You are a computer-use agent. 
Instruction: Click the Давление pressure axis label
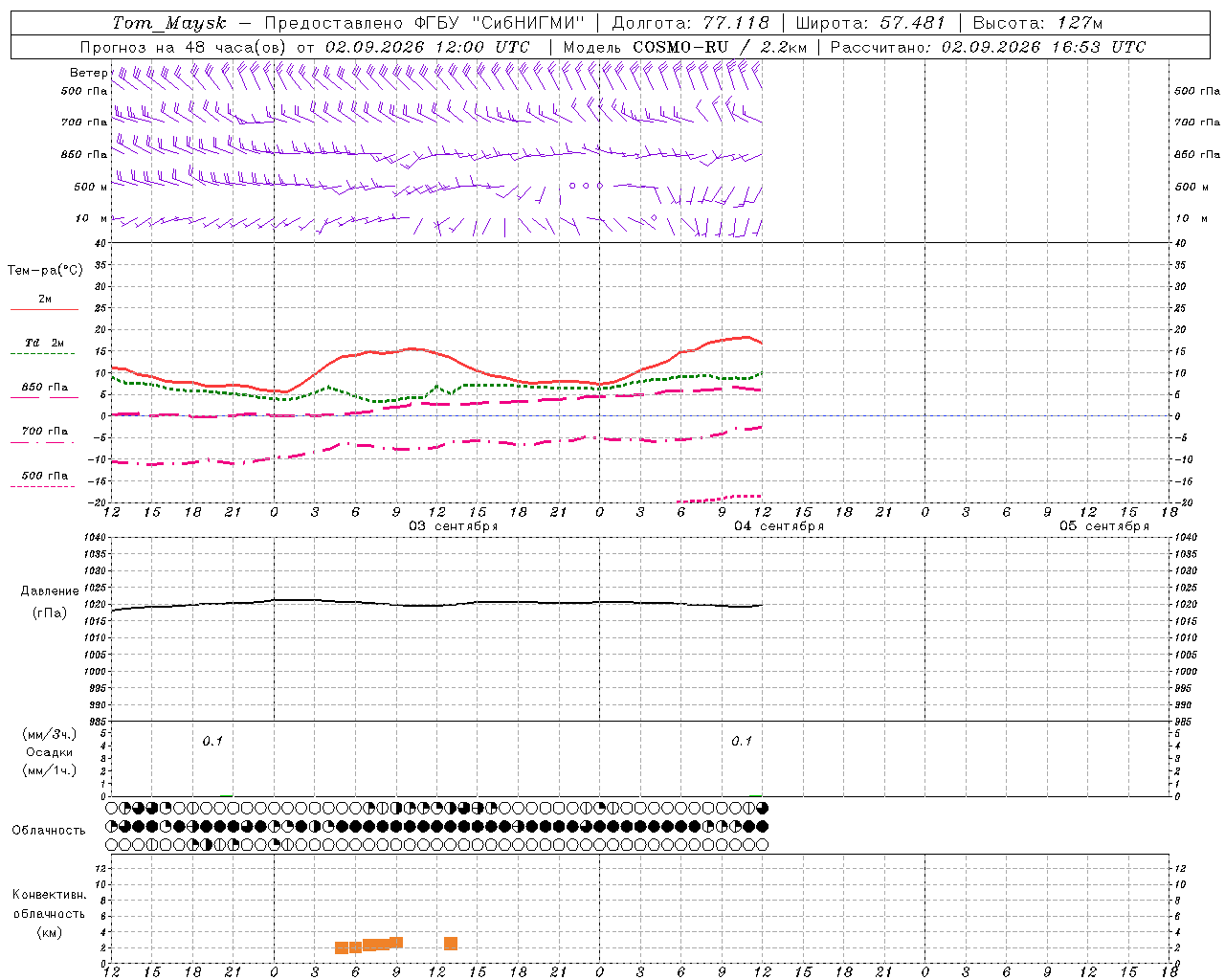tap(50, 591)
